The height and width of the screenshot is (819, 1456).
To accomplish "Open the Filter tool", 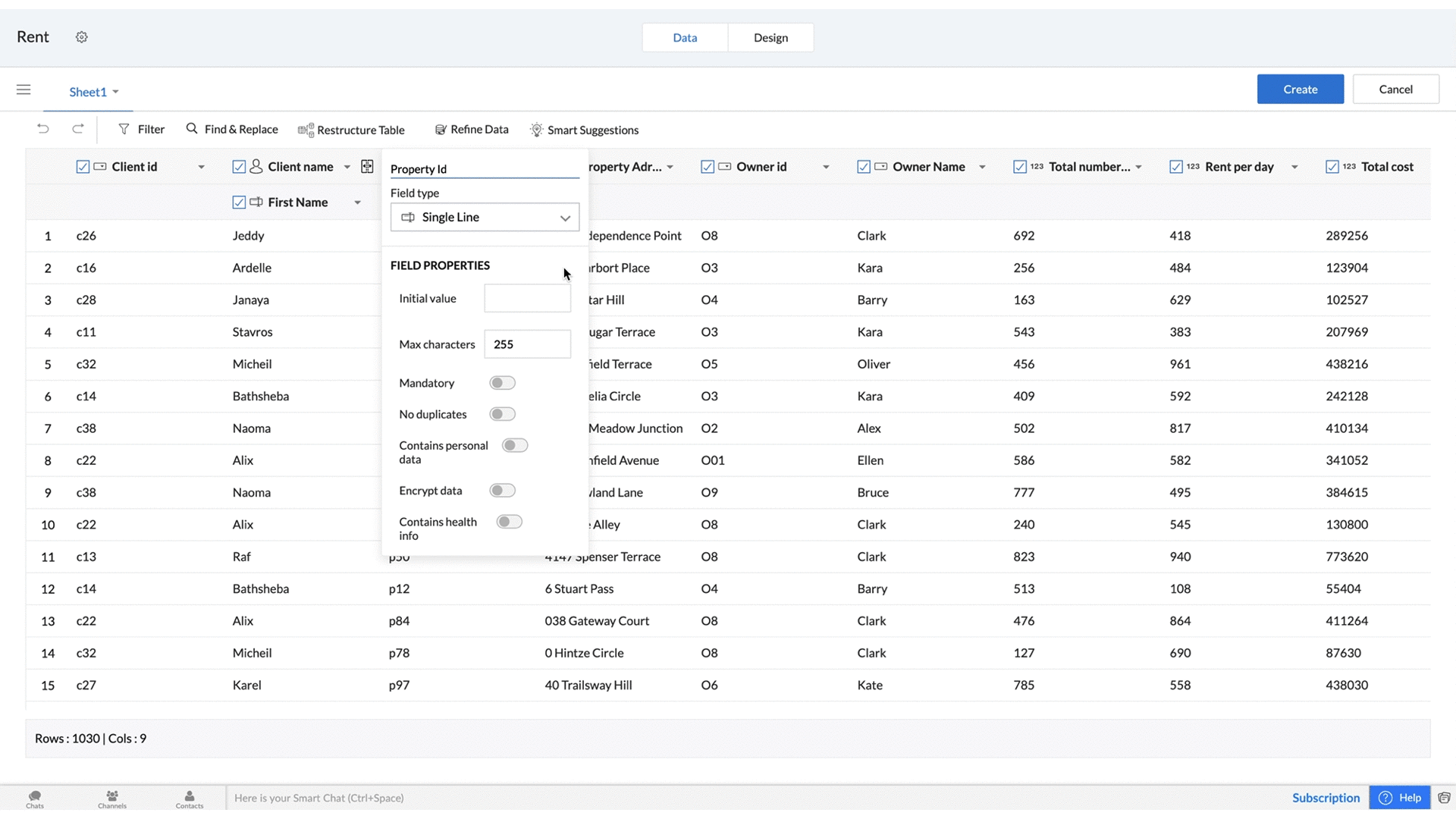I will pos(141,130).
